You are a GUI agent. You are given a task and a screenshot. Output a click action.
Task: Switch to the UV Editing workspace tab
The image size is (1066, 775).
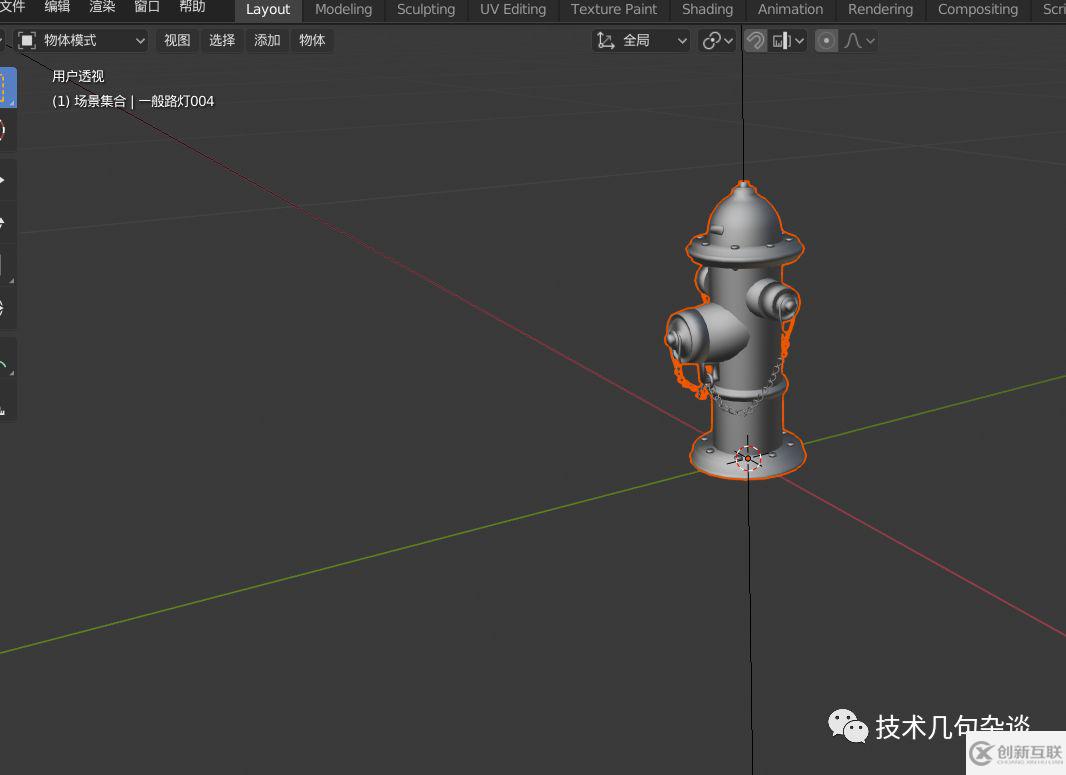pyautogui.click(x=513, y=10)
